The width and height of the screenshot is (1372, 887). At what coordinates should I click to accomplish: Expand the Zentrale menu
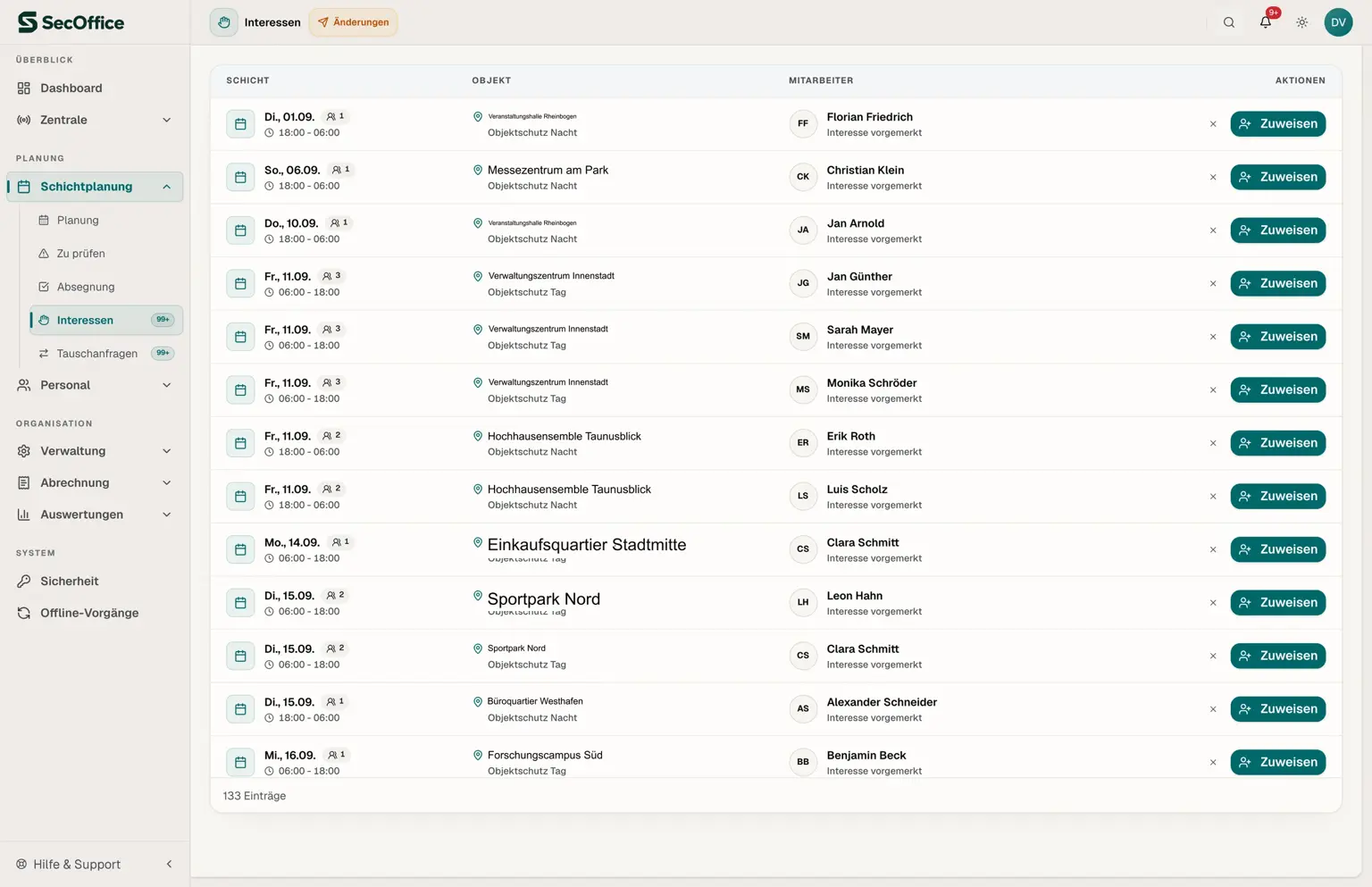tap(95, 120)
